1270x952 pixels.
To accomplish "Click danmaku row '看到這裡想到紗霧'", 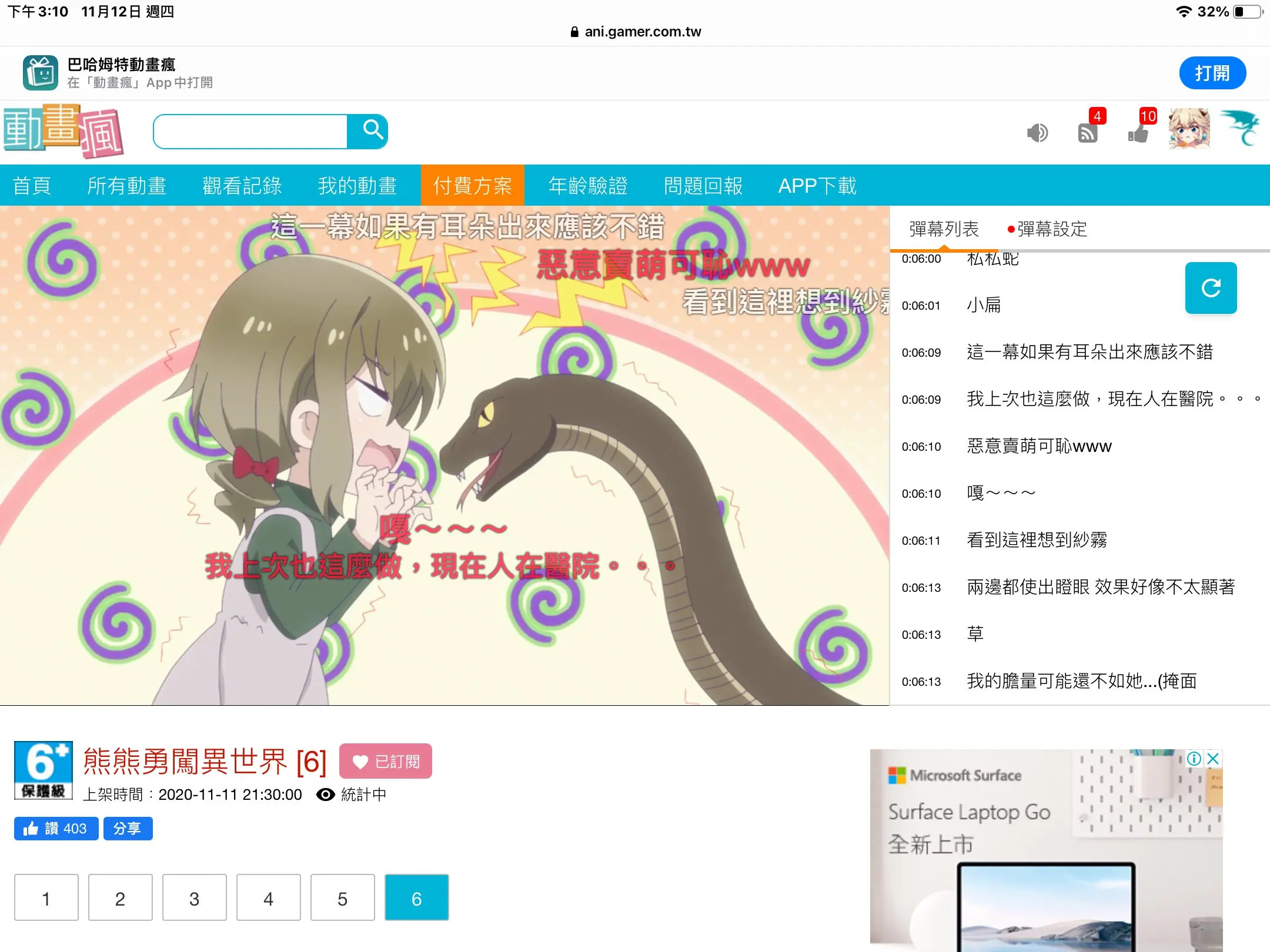I will point(1080,541).
